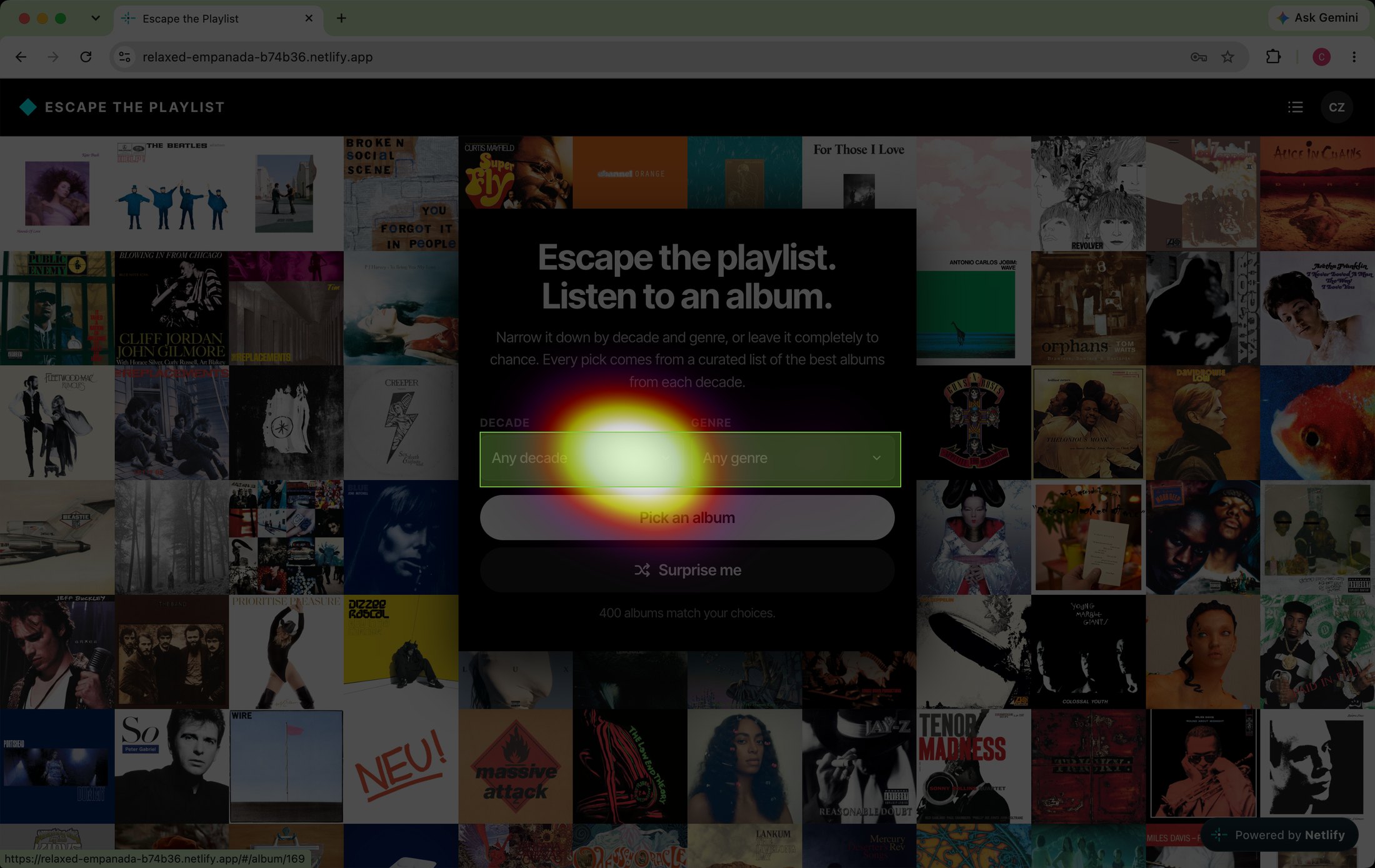Open Led Zeppelin airship album cover
The width and height of the screenshot is (1375, 868).
pyautogui.click(x=974, y=652)
